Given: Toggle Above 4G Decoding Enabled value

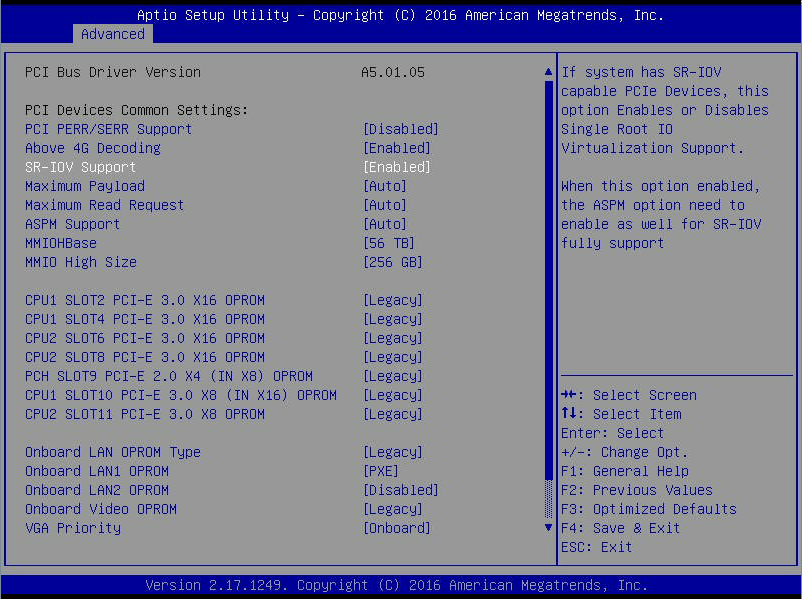Looking at the screenshot, I should click(397, 148).
